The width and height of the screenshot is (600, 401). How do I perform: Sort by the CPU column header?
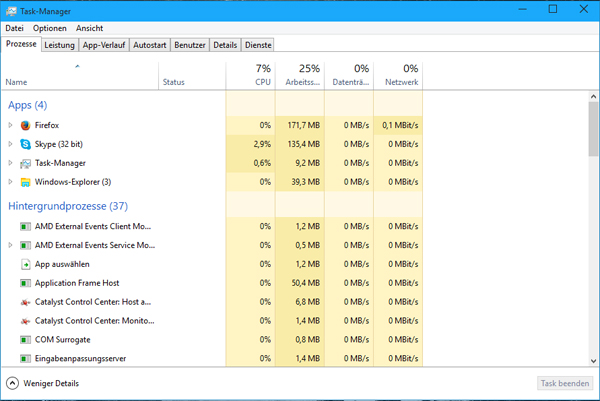[x=250, y=76]
